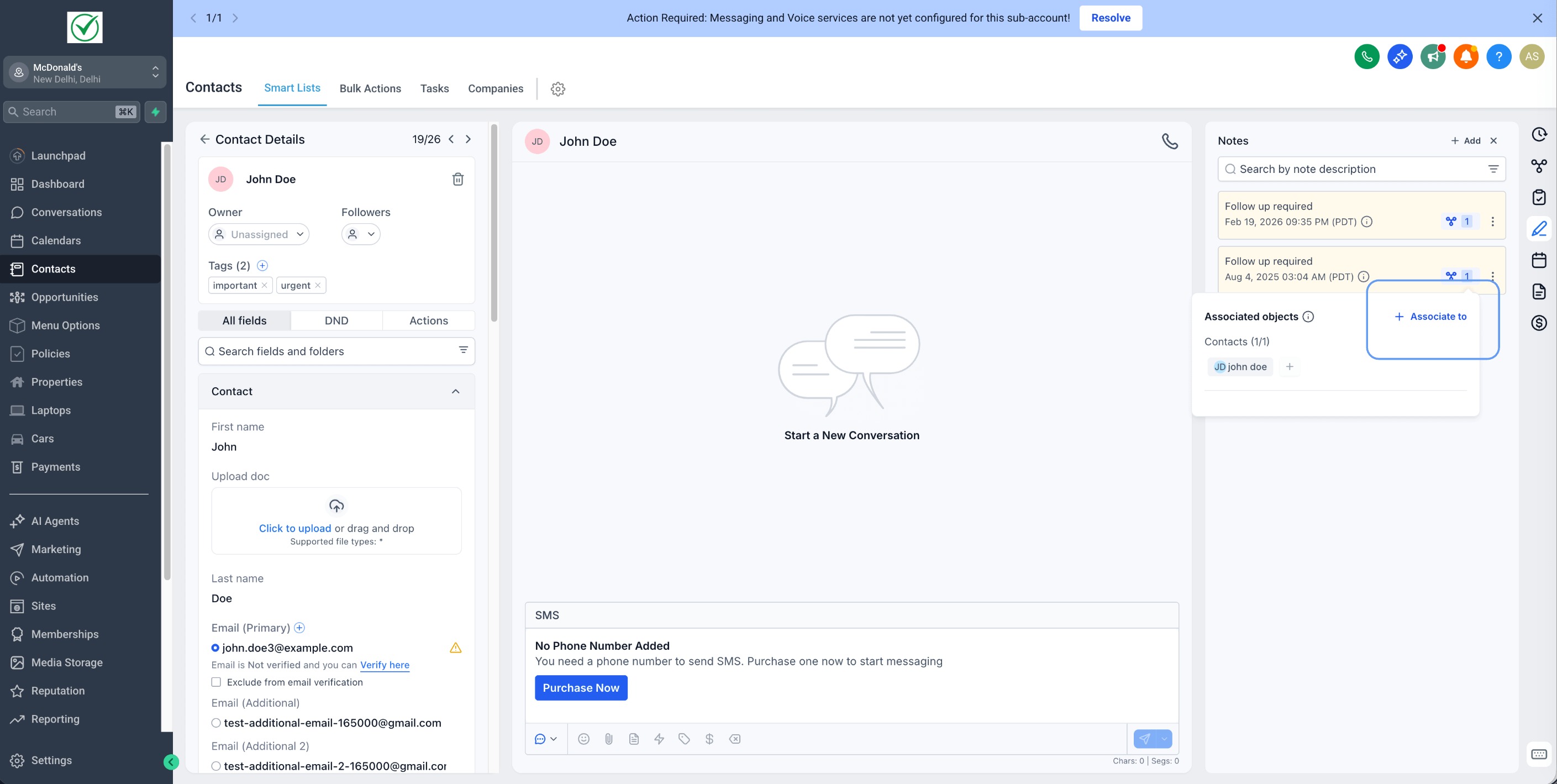The image size is (1557, 784).
Task: Open the Bulk Actions tab
Action: 370,88
